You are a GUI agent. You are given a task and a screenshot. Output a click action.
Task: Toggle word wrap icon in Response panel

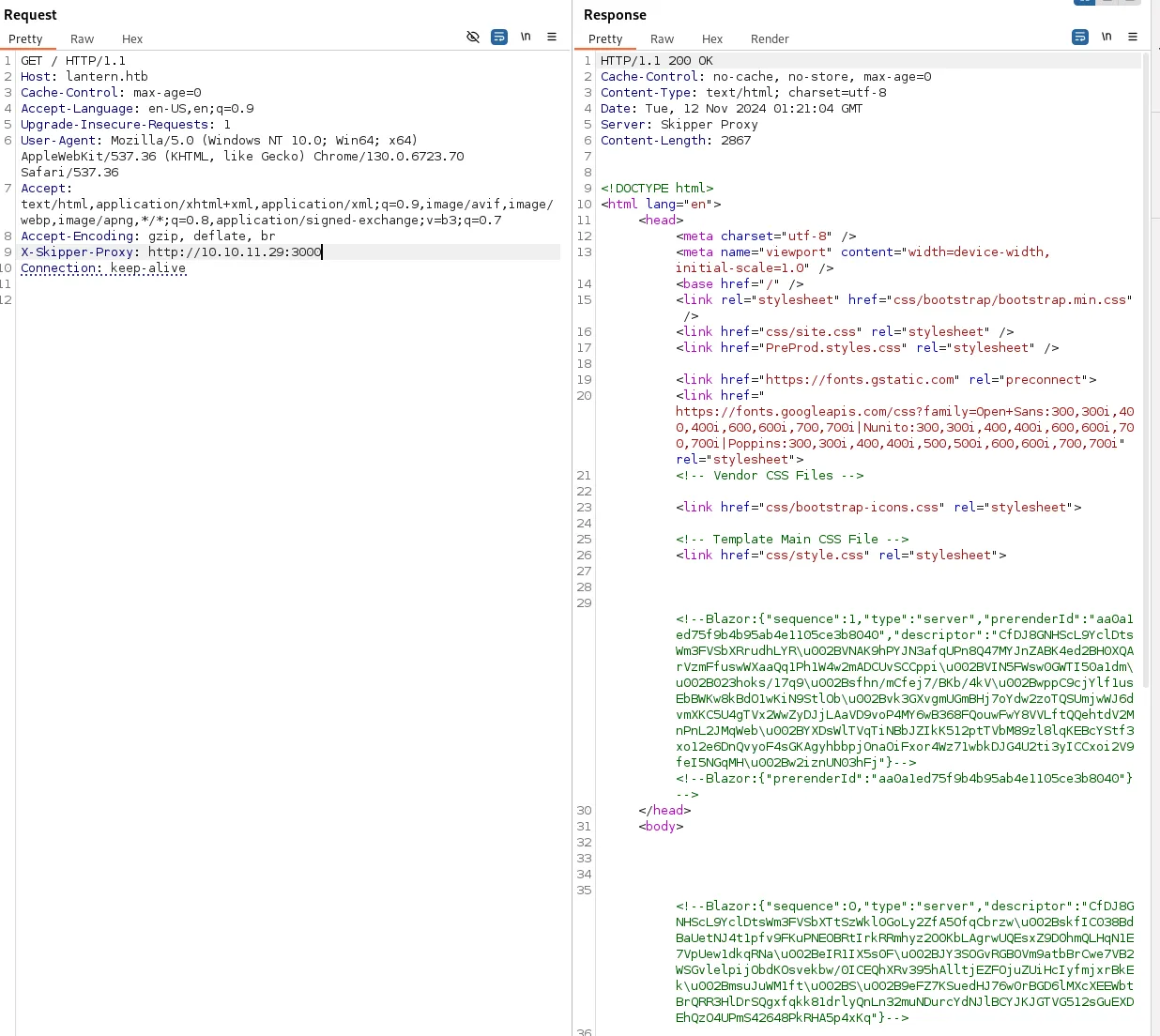click(1080, 37)
